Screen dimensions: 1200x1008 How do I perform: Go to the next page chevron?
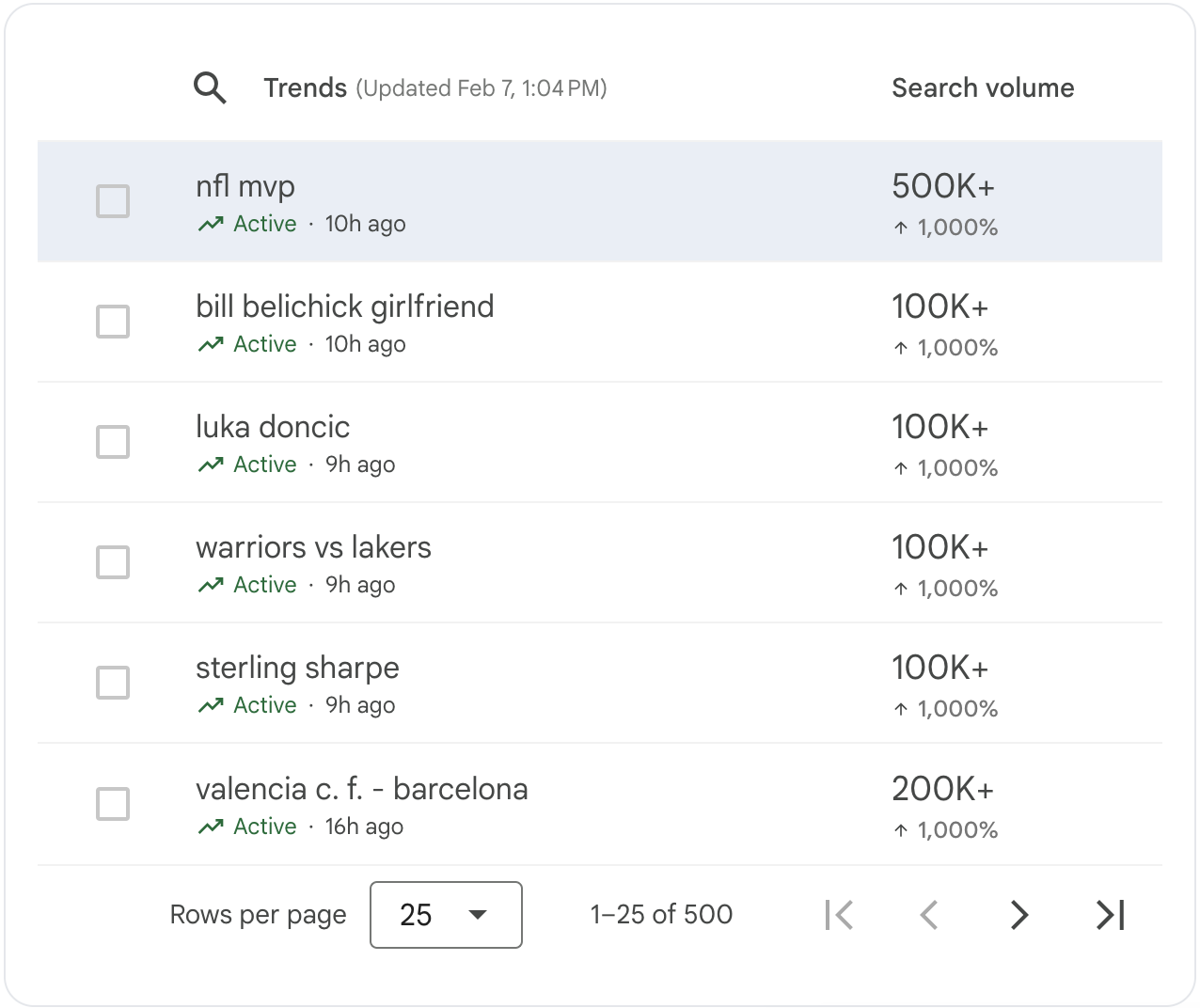tap(1019, 915)
